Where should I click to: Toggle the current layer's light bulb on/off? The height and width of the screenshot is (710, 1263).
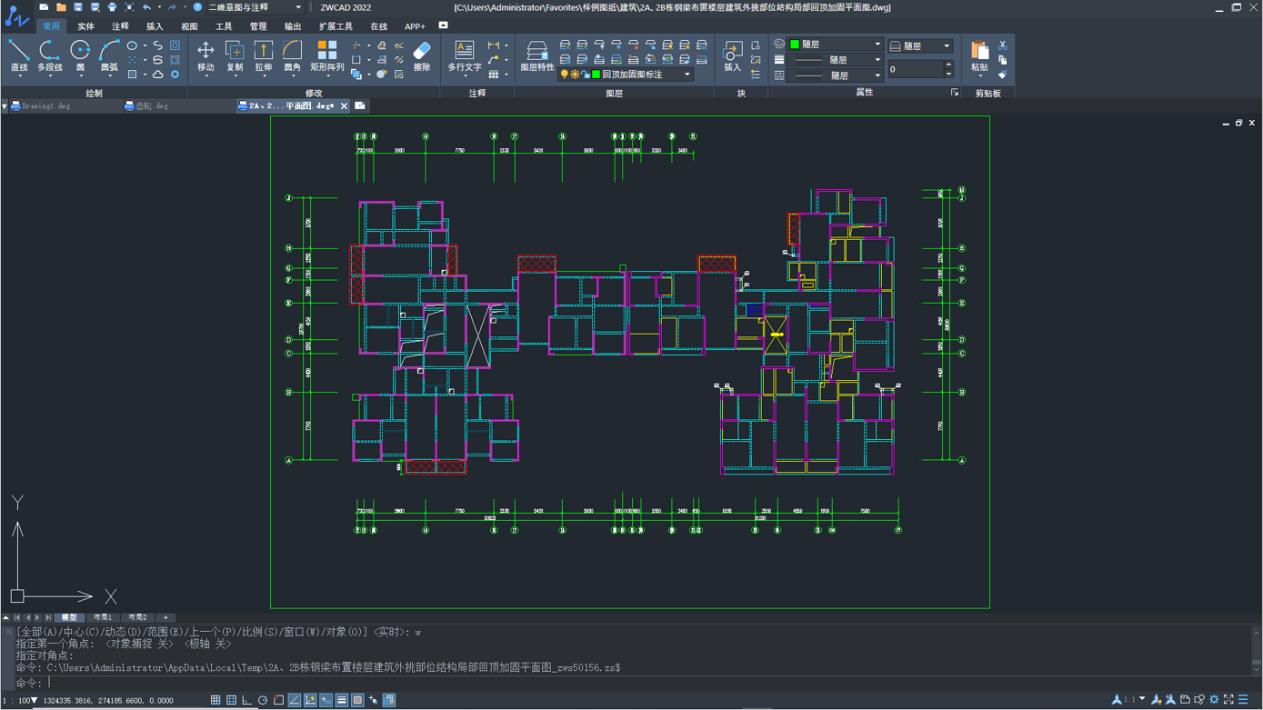tap(565, 75)
